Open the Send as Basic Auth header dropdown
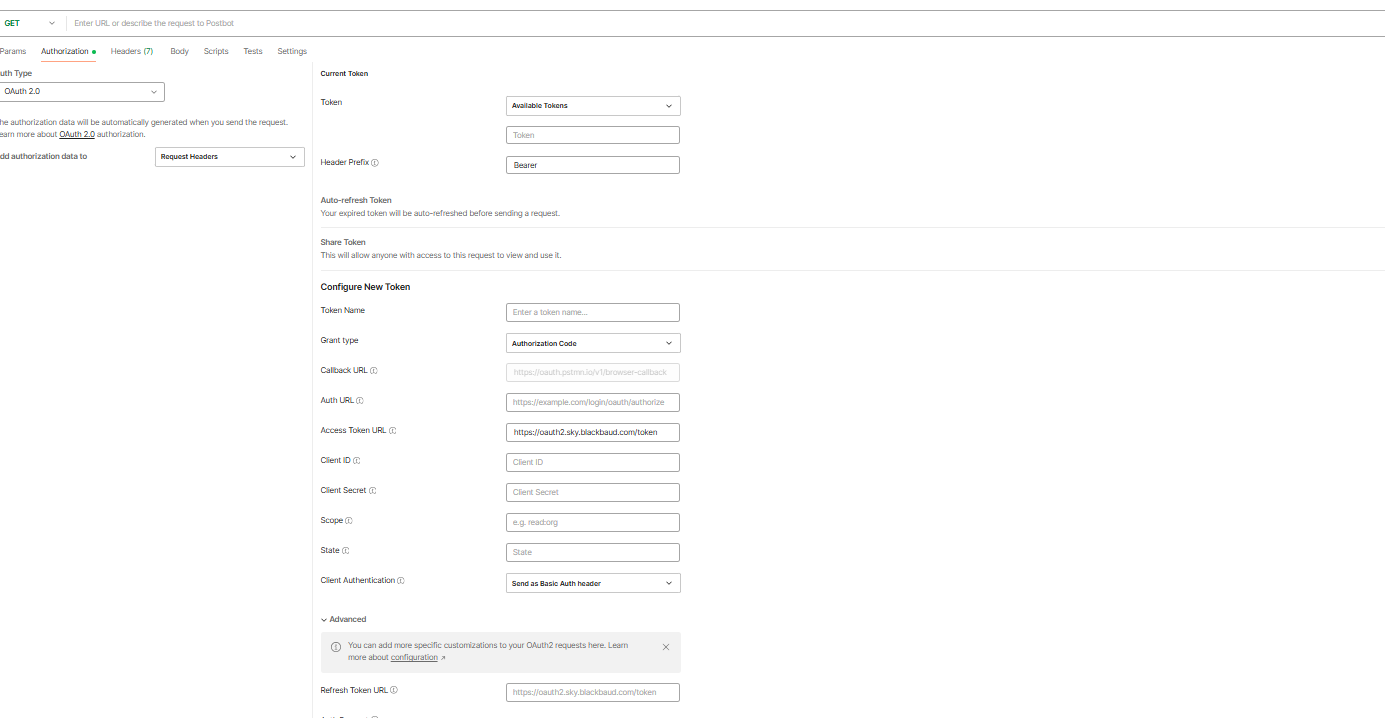1385x718 pixels. [x=593, y=583]
